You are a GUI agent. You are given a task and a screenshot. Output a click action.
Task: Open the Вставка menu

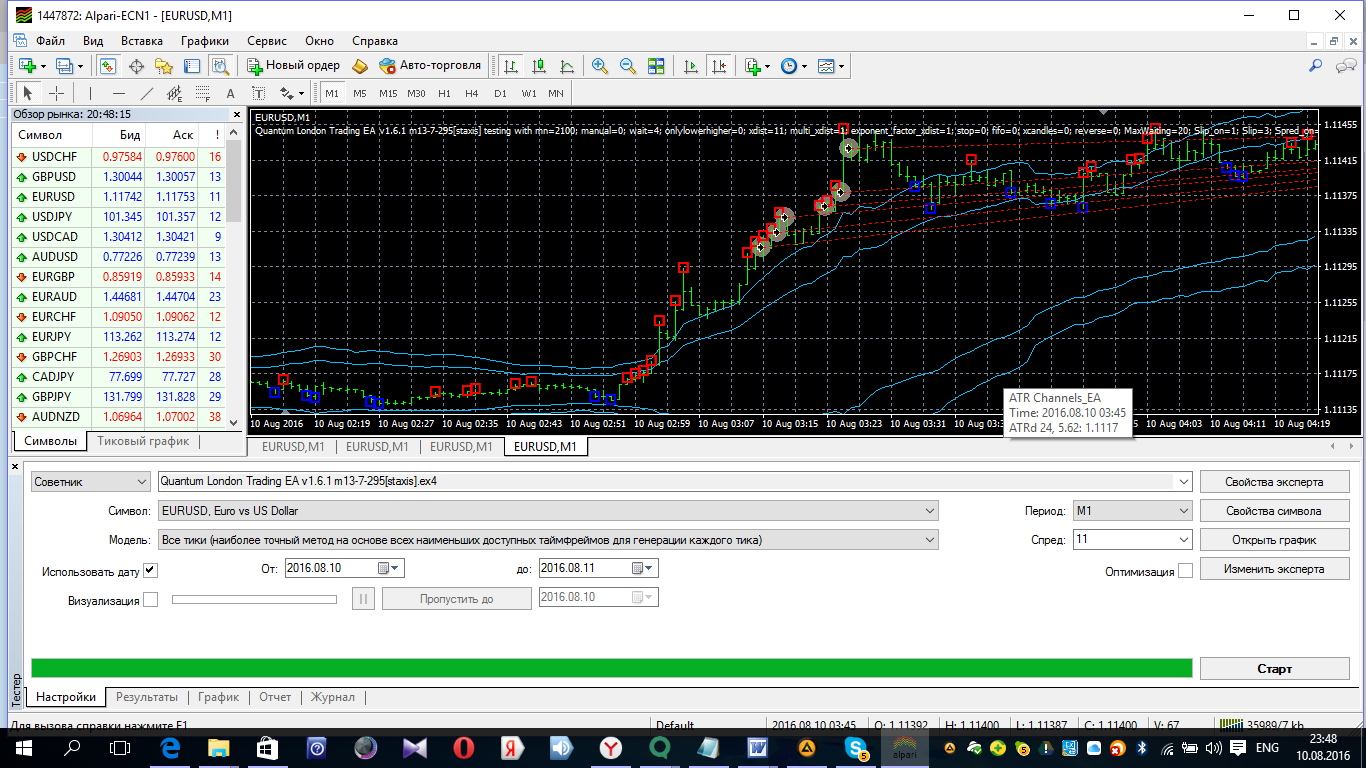[142, 41]
